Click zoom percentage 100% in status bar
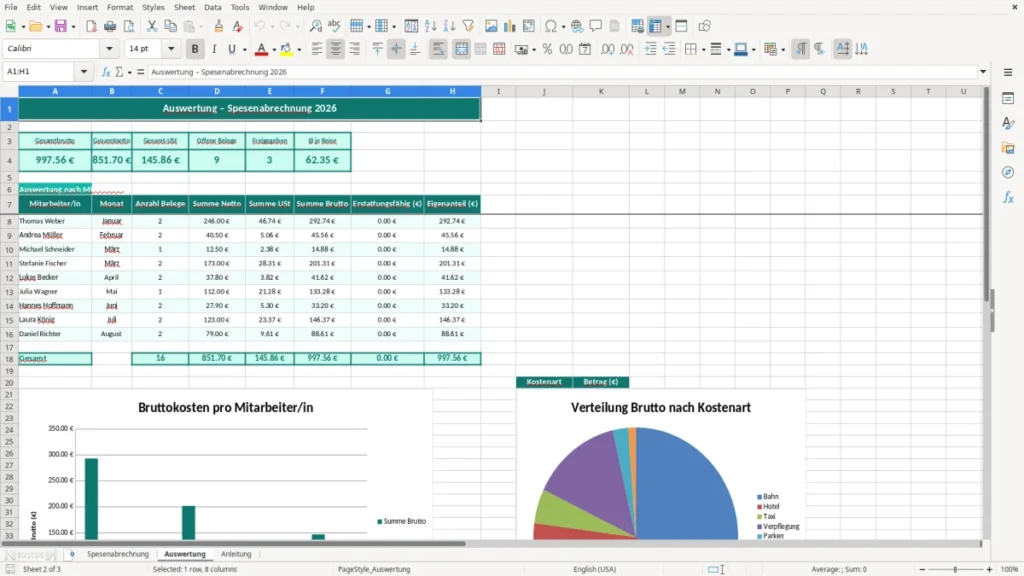The image size is (1024, 576). point(1010,569)
